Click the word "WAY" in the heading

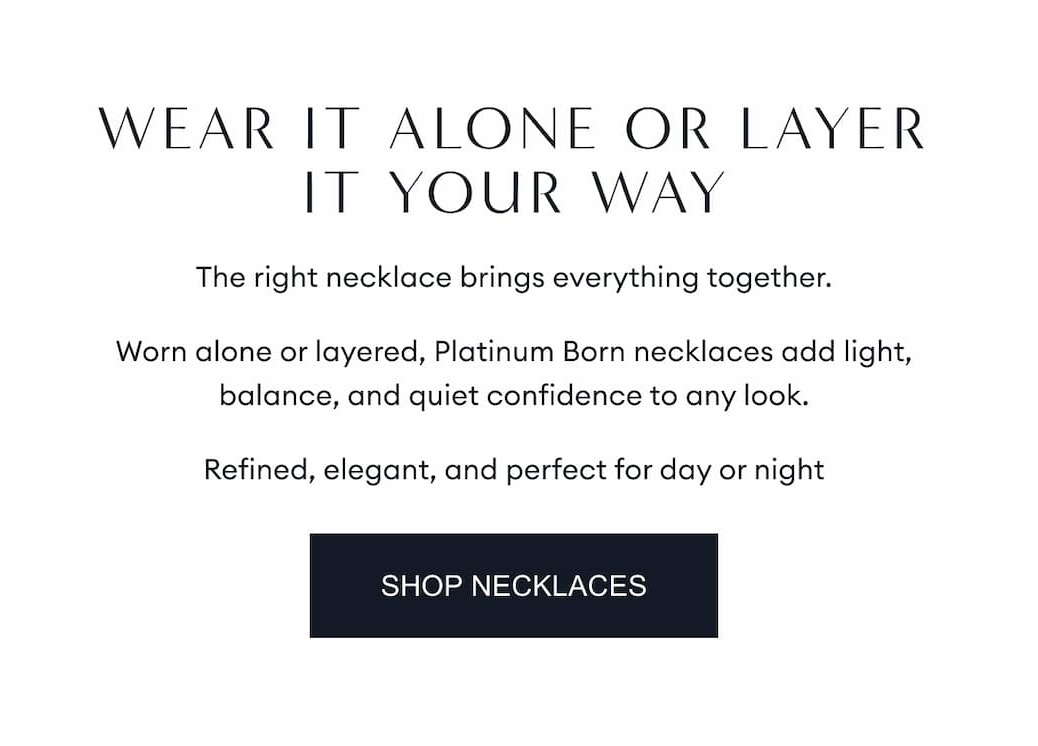coord(658,192)
